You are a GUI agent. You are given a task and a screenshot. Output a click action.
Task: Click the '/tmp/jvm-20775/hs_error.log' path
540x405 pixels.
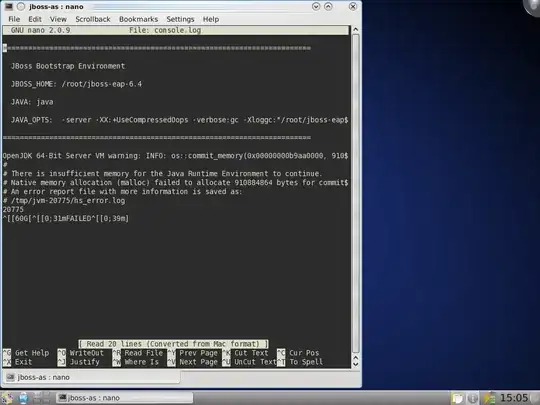point(68,200)
